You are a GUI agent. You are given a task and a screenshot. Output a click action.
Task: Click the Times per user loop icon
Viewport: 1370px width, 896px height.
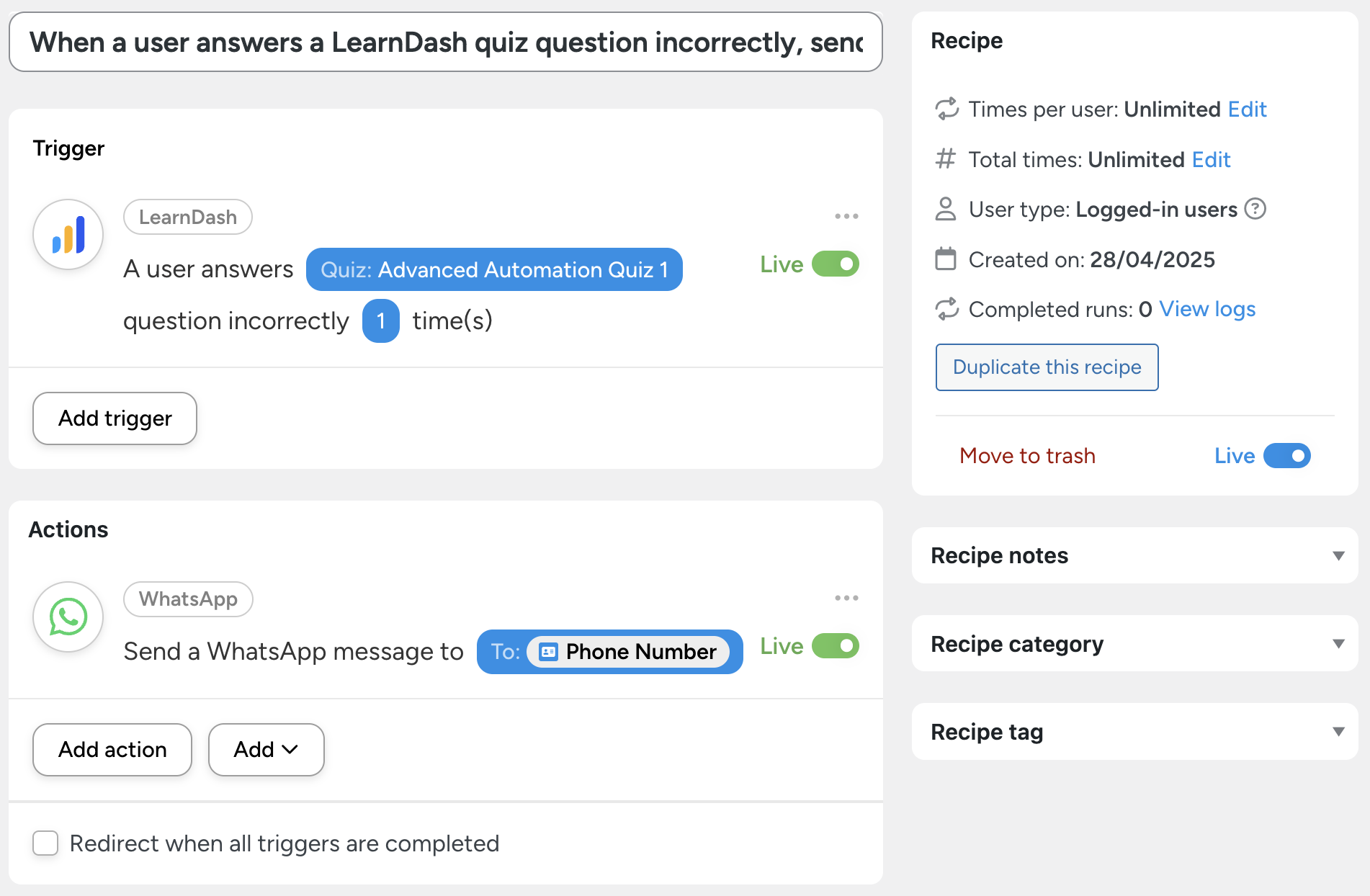point(946,109)
